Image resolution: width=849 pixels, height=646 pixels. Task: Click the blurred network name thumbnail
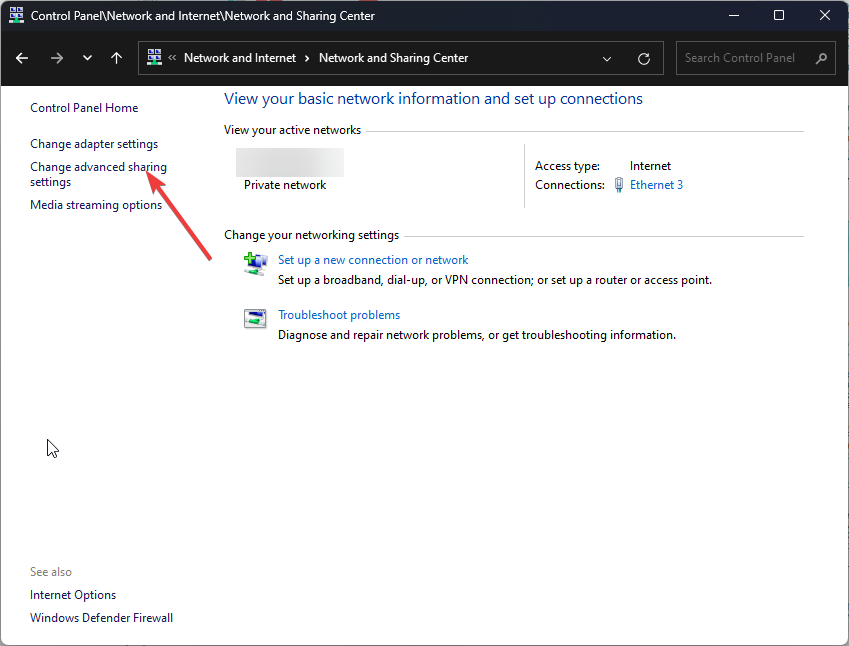click(290, 162)
